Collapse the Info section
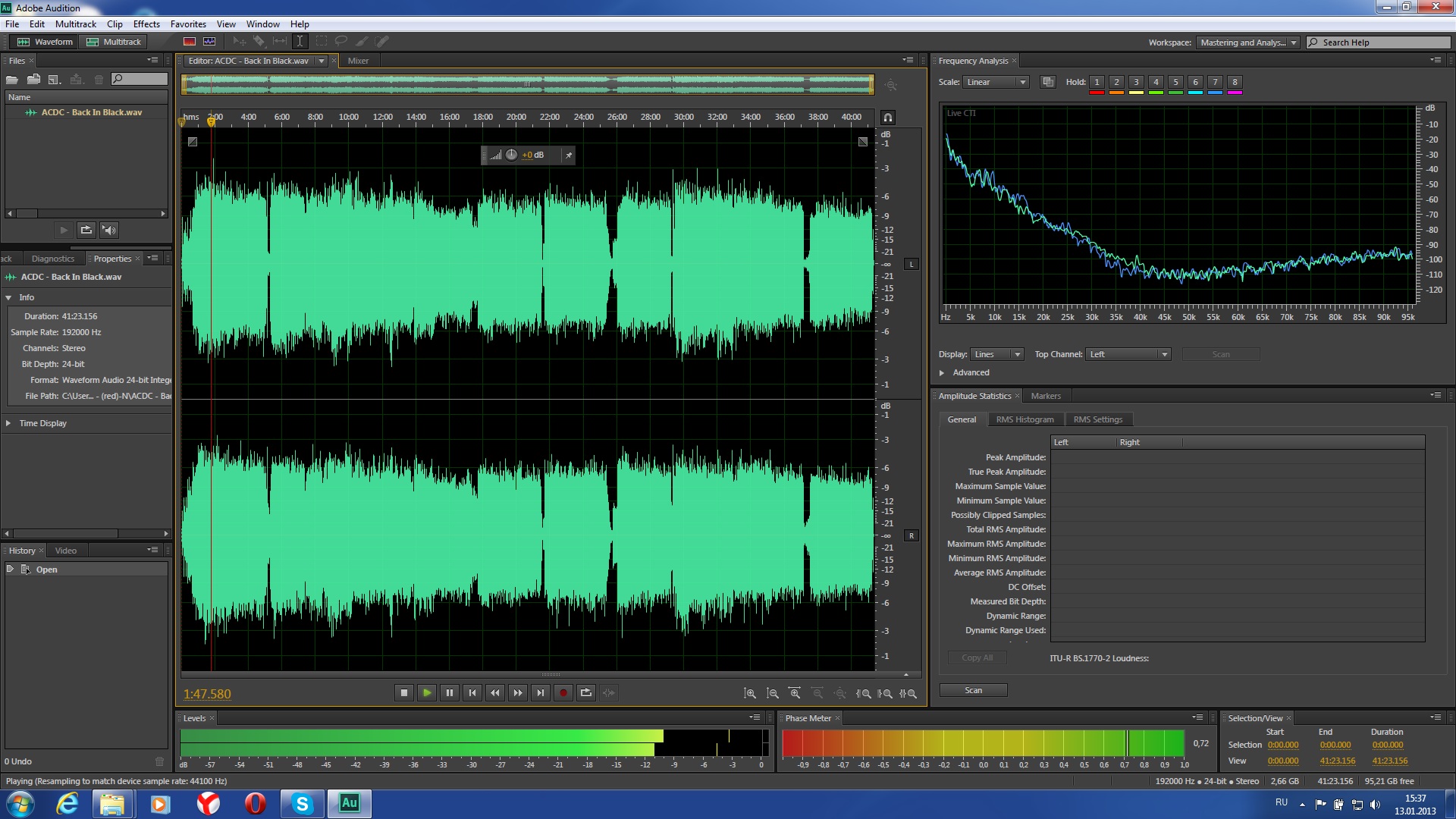Image resolution: width=1456 pixels, height=819 pixels. click(8, 297)
